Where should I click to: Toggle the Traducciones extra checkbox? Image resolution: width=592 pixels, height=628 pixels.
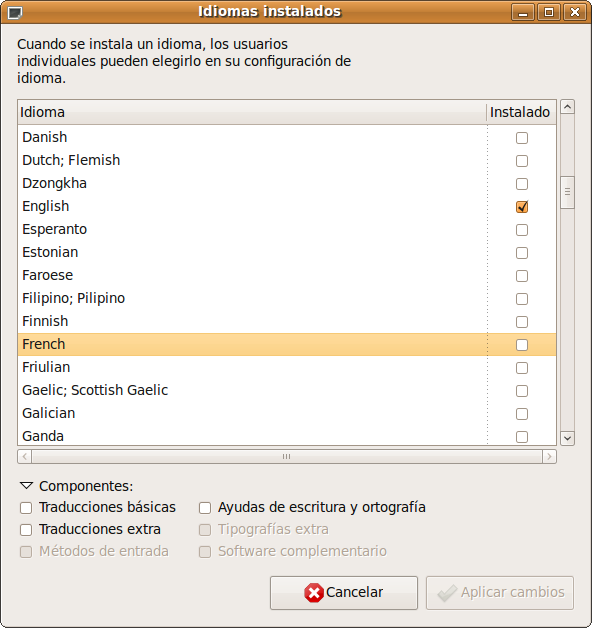coord(26,530)
